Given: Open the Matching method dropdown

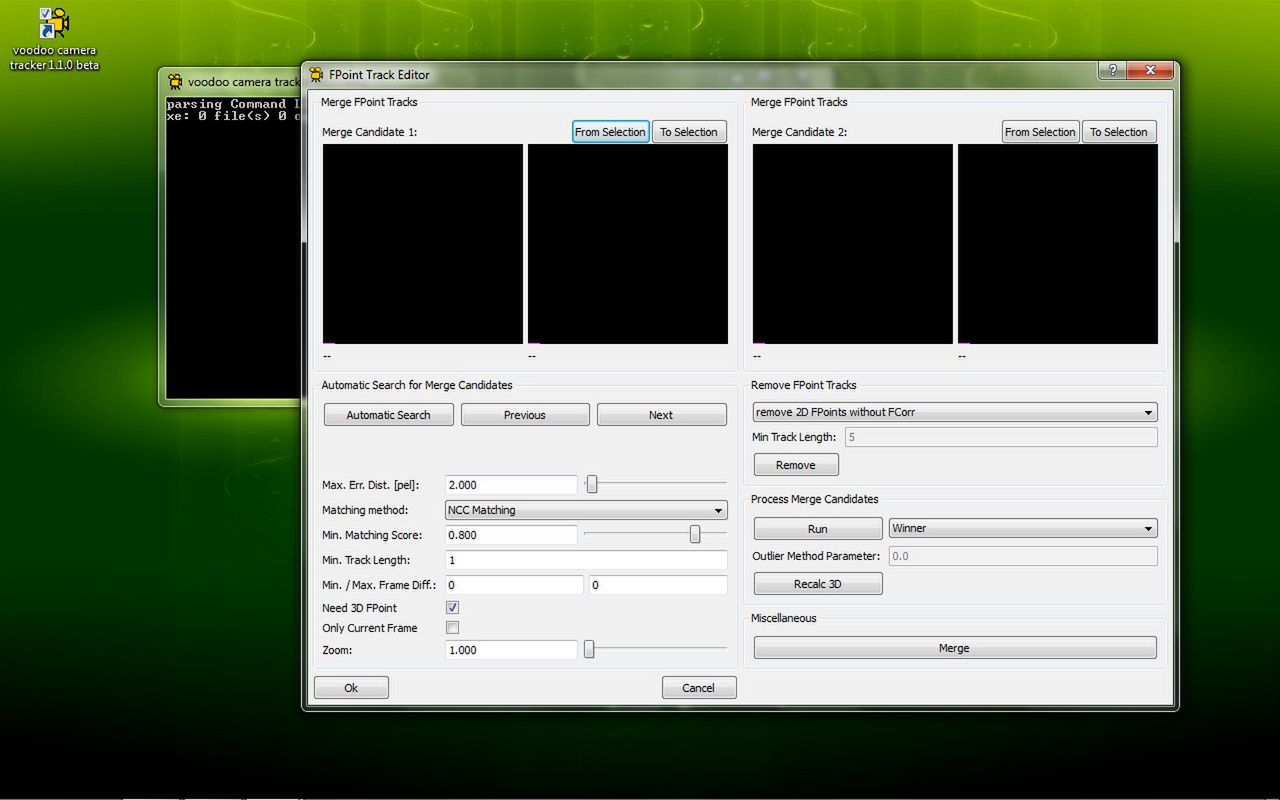Looking at the screenshot, I should 586,510.
